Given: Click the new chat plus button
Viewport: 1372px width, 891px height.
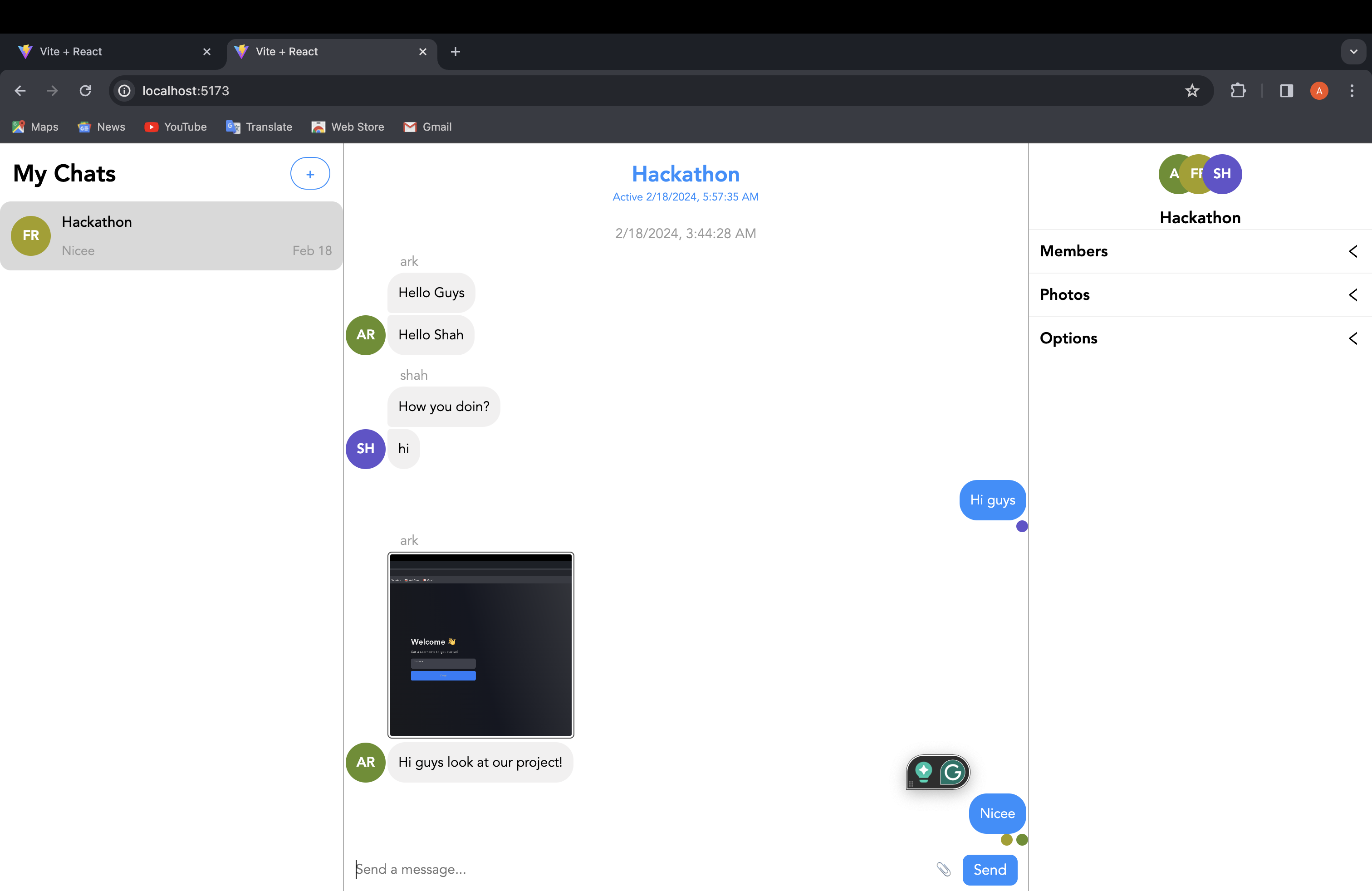Looking at the screenshot, I should tap(309, 173).
